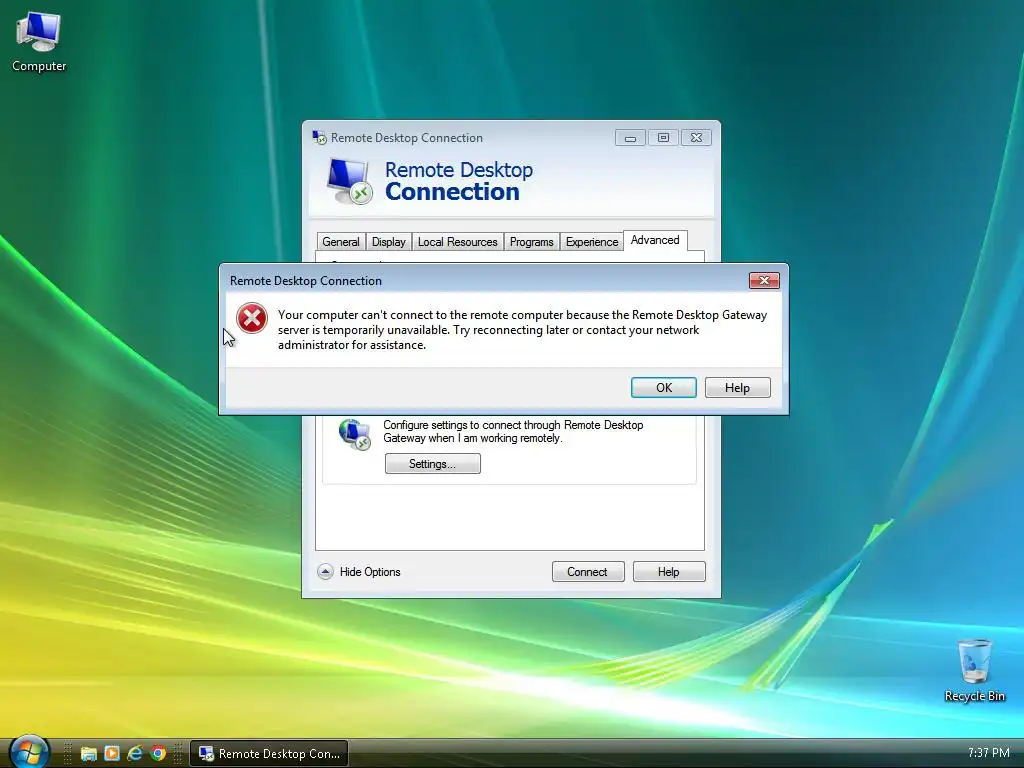This screenshot has width=1024, height=768.
Task: Open the Experience tab
Action: (x=592, y=242)
